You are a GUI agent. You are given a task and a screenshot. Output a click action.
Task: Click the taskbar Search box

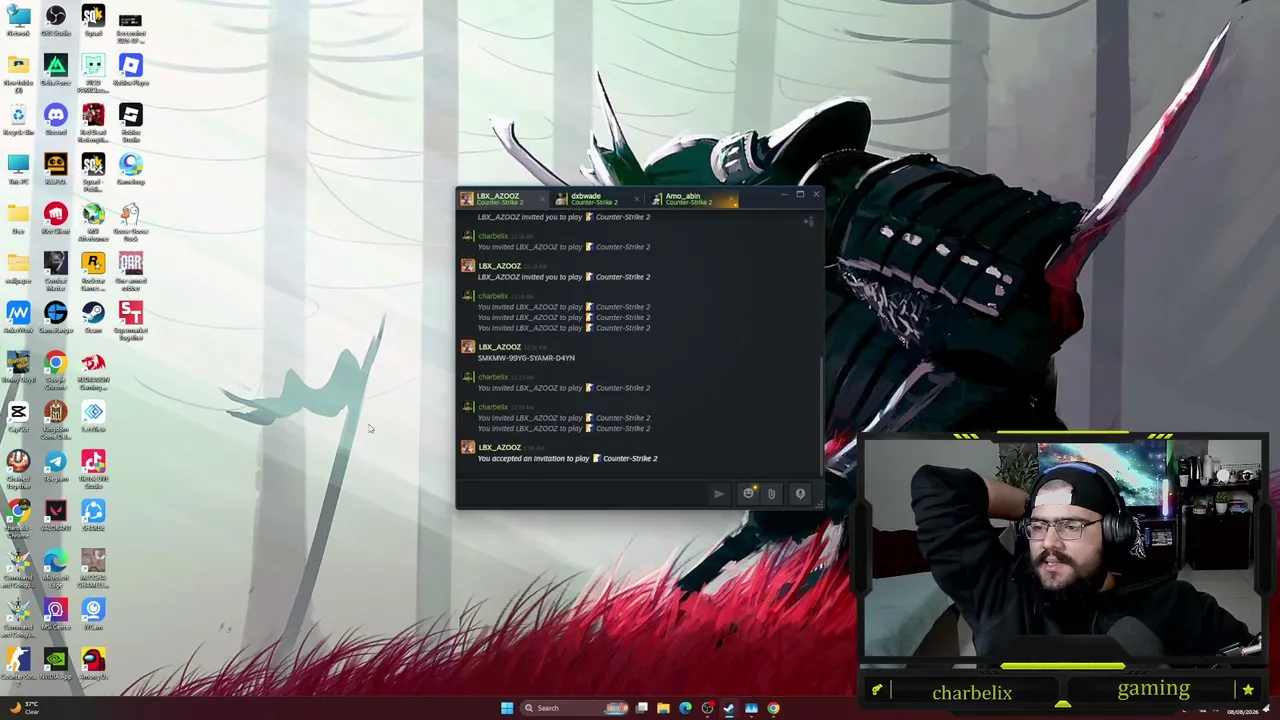tap(575, 708)
